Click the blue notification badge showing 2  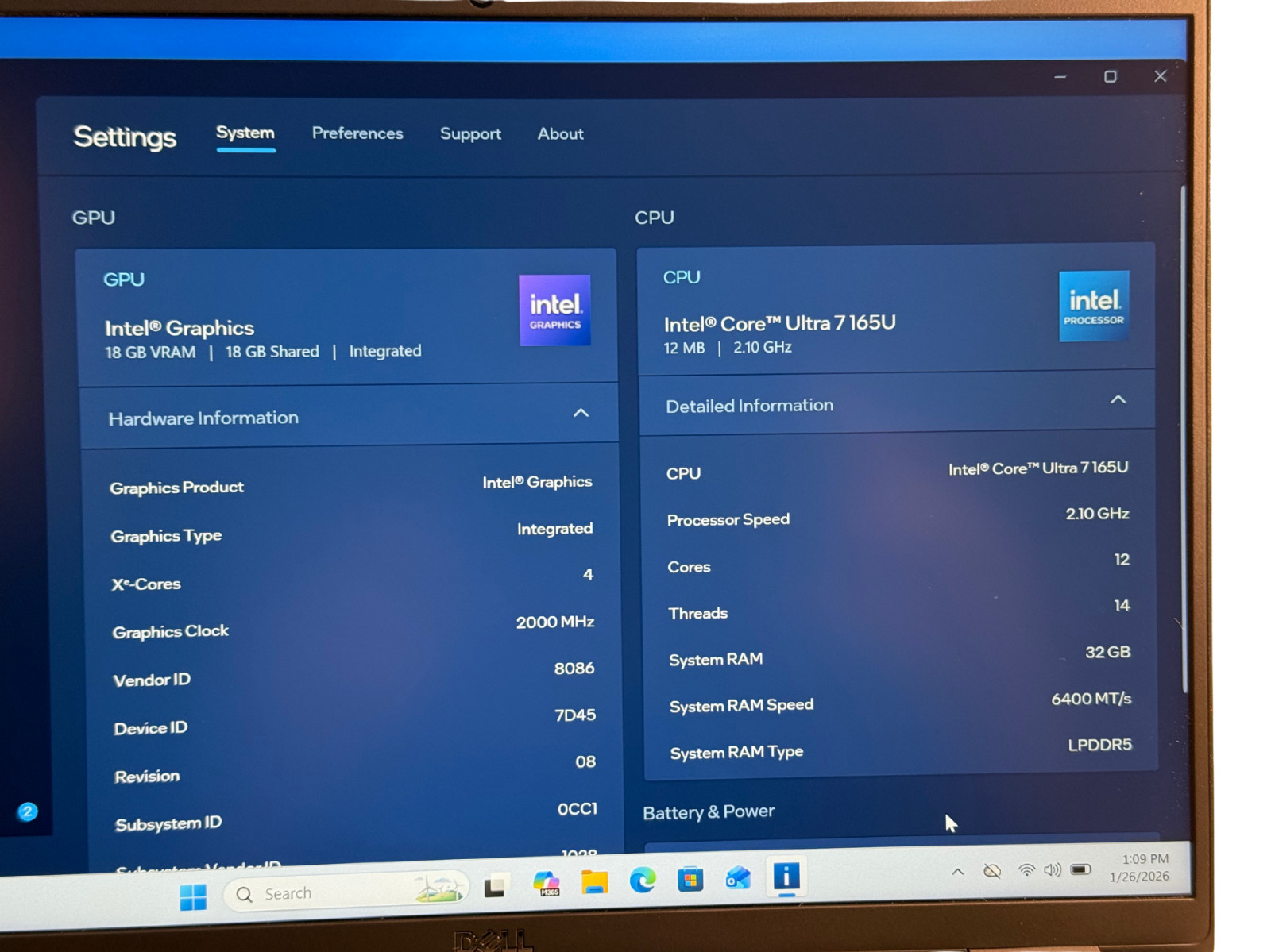click(x=28, y=811)
